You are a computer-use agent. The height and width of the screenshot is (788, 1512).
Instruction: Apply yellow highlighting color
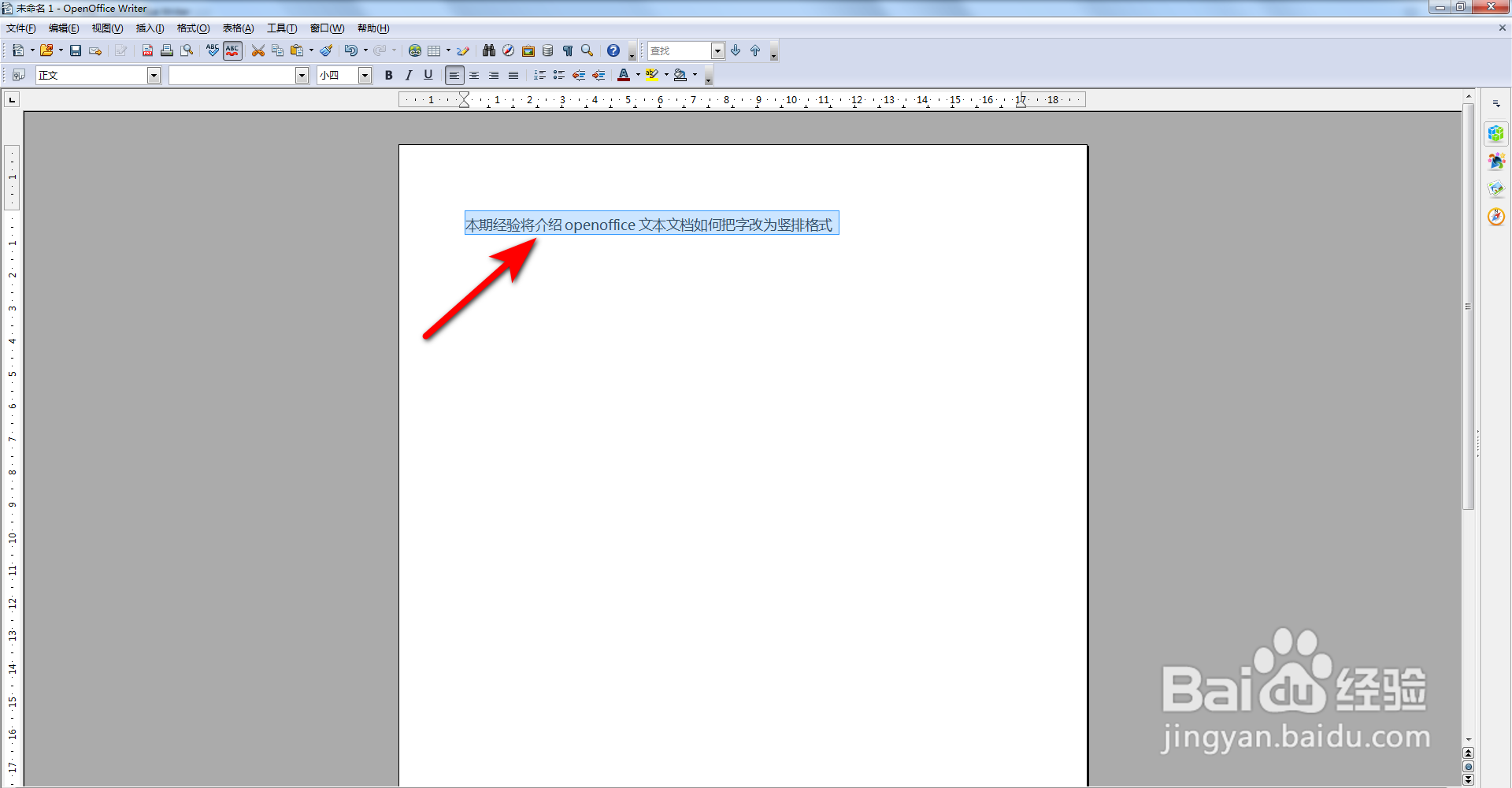point(652,75)
